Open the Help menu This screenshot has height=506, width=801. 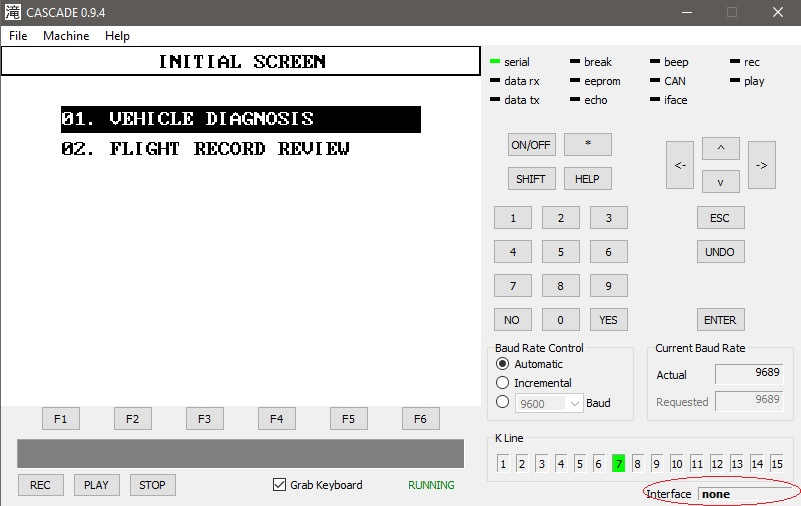click(117, 36)
